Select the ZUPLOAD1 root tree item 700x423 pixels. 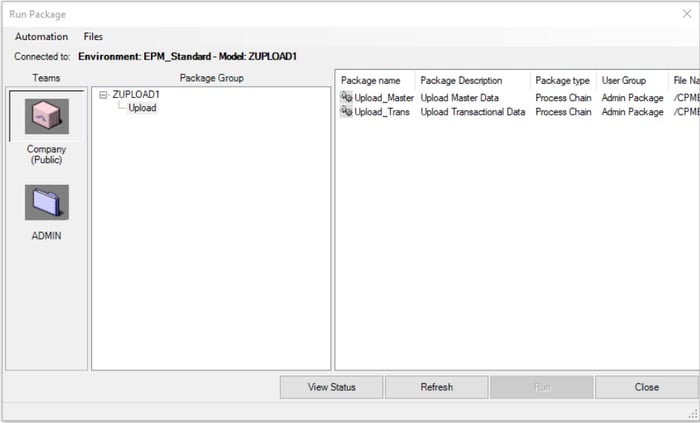[136, 95]
